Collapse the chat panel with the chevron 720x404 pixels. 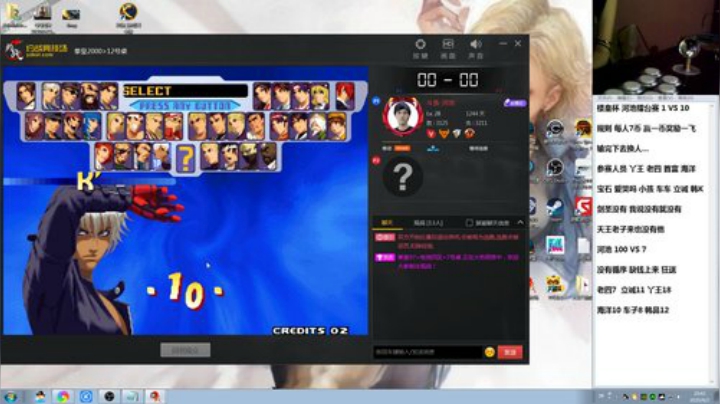pos(520,222)
